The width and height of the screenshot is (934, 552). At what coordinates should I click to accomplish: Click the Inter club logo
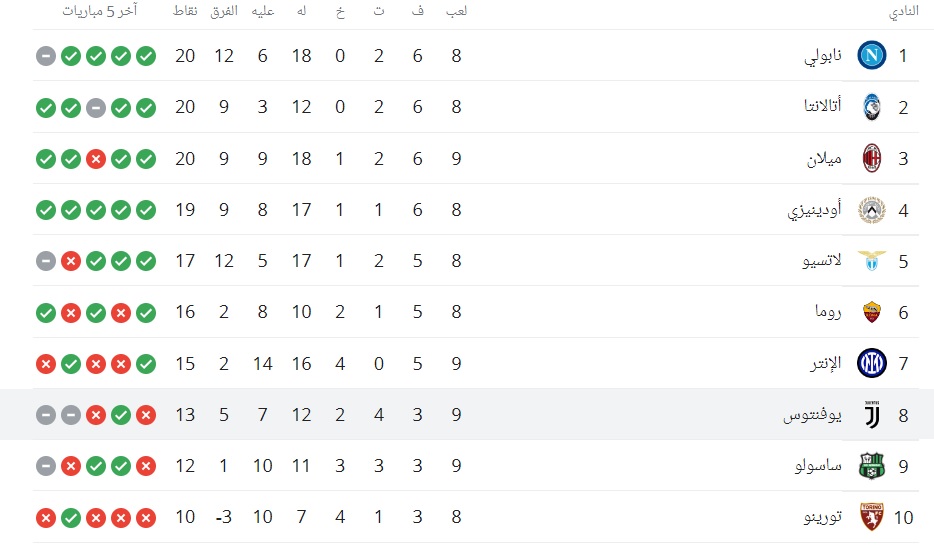(871, 363)
